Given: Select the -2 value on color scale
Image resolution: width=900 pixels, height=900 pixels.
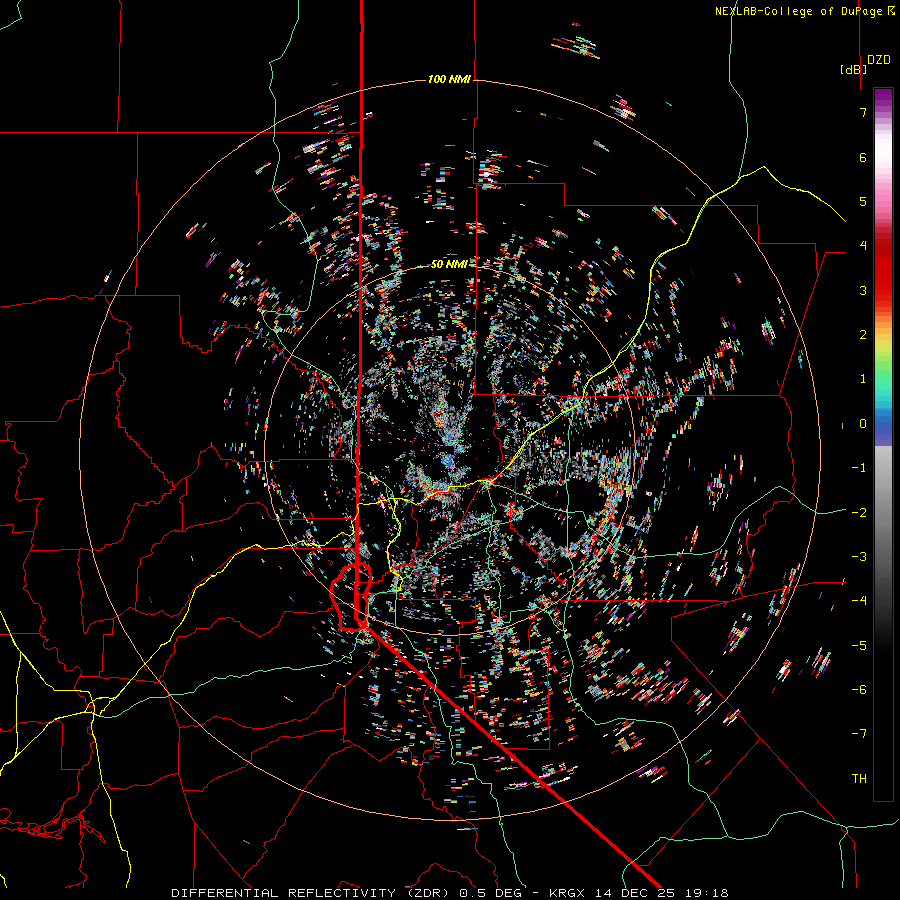Looking at the screenshot, I should coord(859,513).
